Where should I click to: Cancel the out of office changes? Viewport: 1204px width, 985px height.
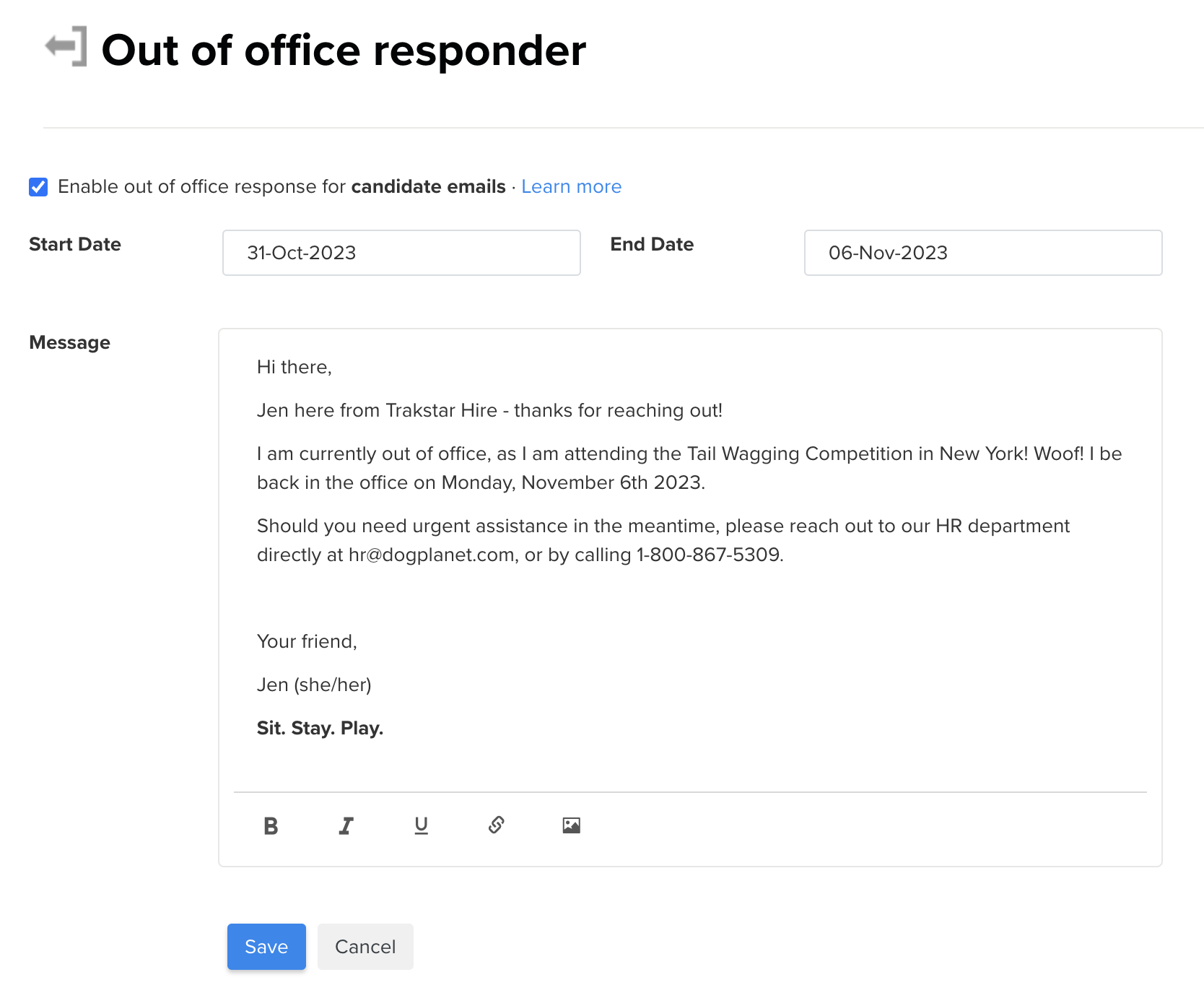click(365, 947)
